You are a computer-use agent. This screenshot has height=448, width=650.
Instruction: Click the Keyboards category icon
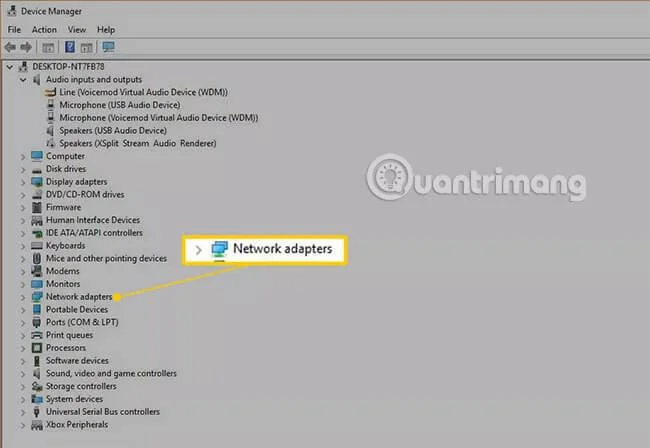point(37,246)
